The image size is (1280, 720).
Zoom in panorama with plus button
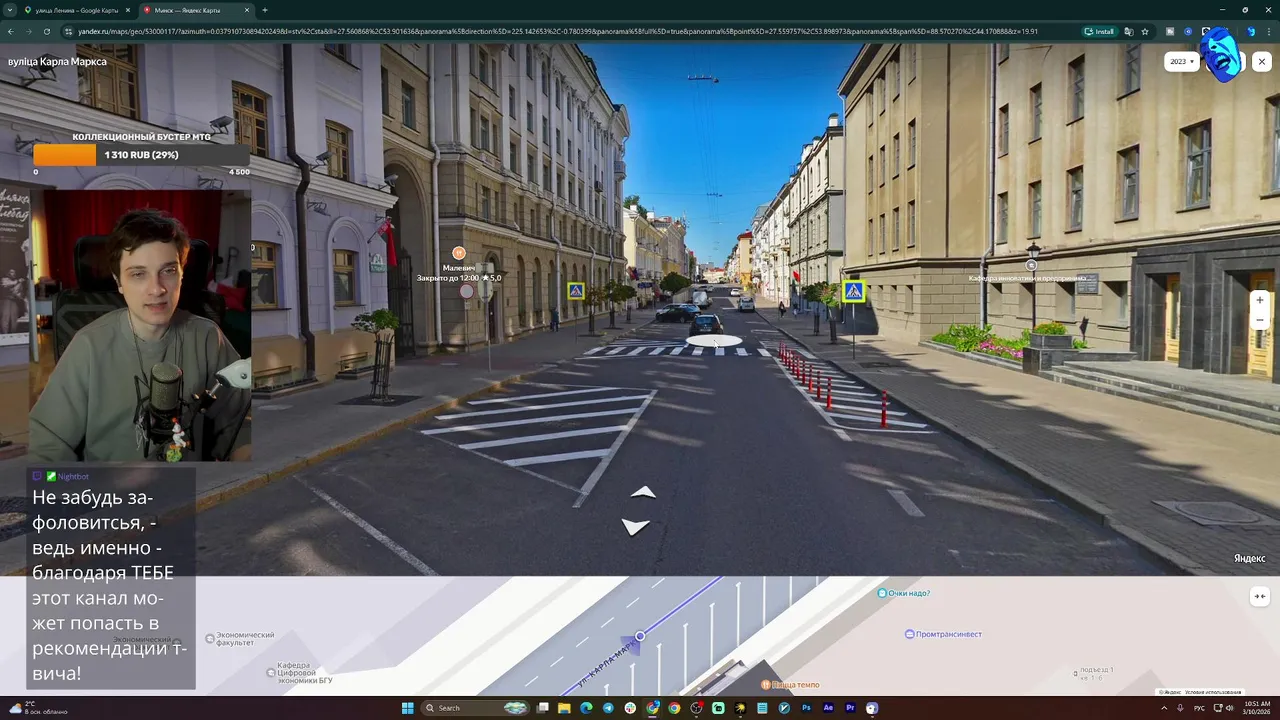(x=1260, y=300)
